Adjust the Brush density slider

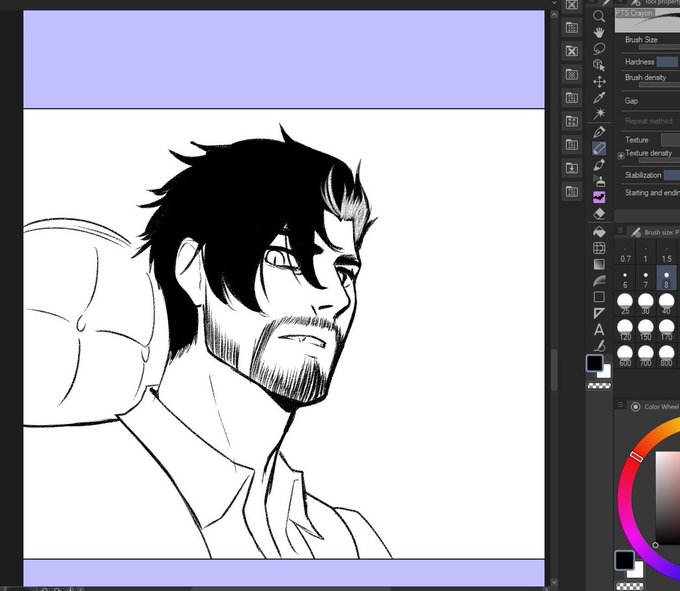point(659,85)
